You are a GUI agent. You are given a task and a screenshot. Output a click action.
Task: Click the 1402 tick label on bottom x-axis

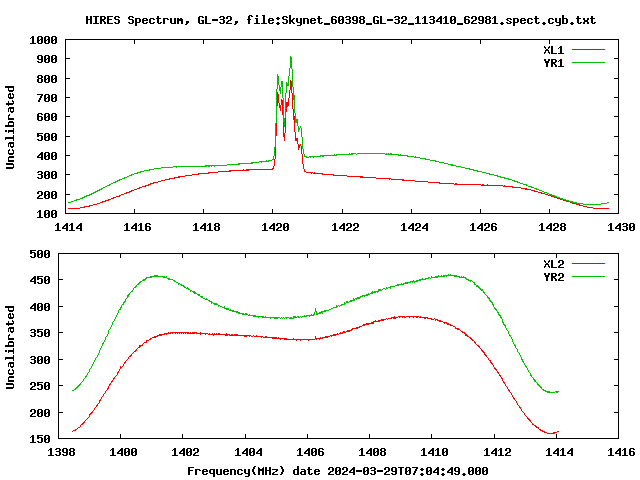coord(185,452)
